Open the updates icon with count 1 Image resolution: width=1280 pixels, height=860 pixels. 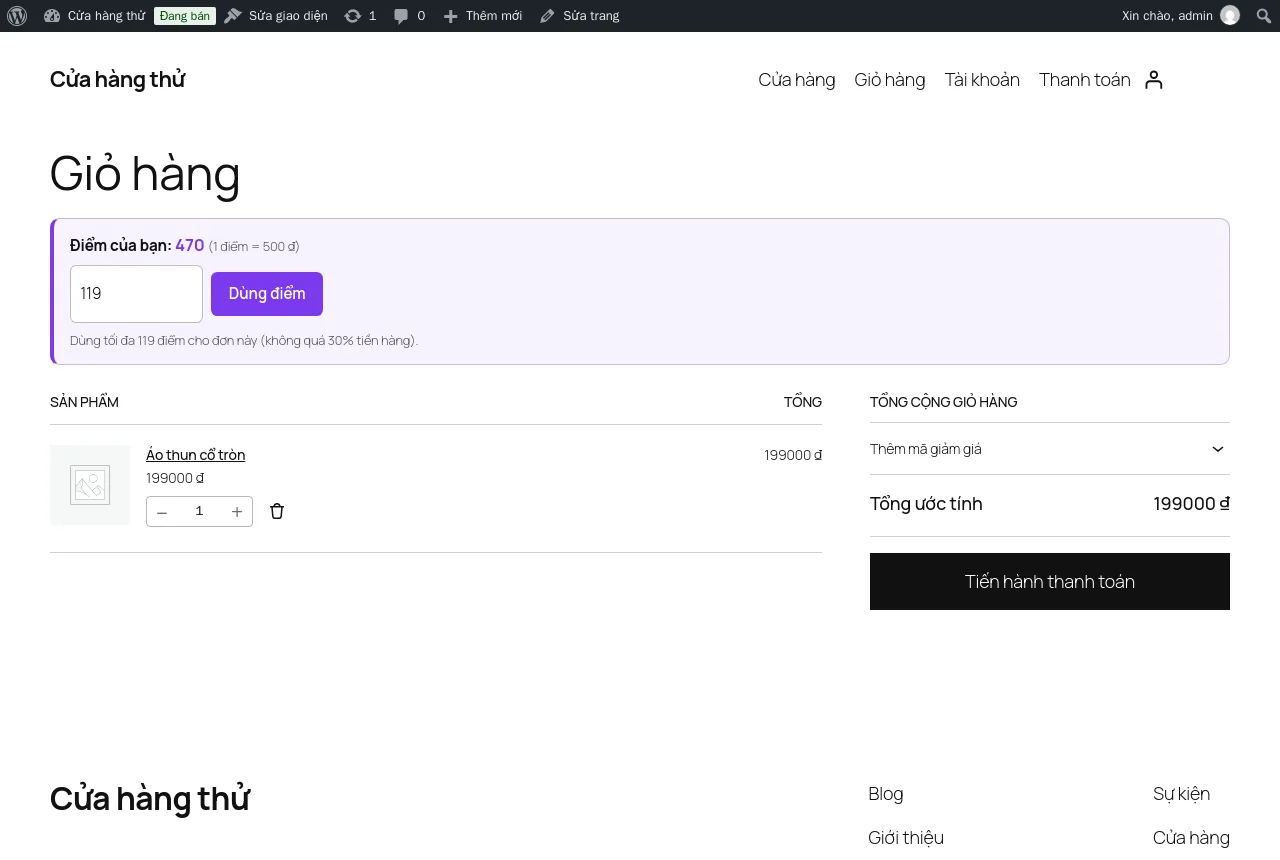point(361,16)
